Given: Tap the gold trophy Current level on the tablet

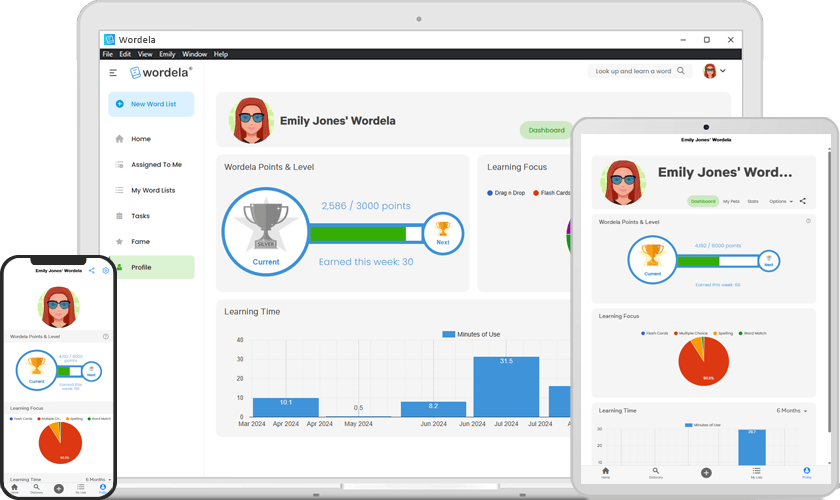Looking at the screenshot, I should (652, 260).
